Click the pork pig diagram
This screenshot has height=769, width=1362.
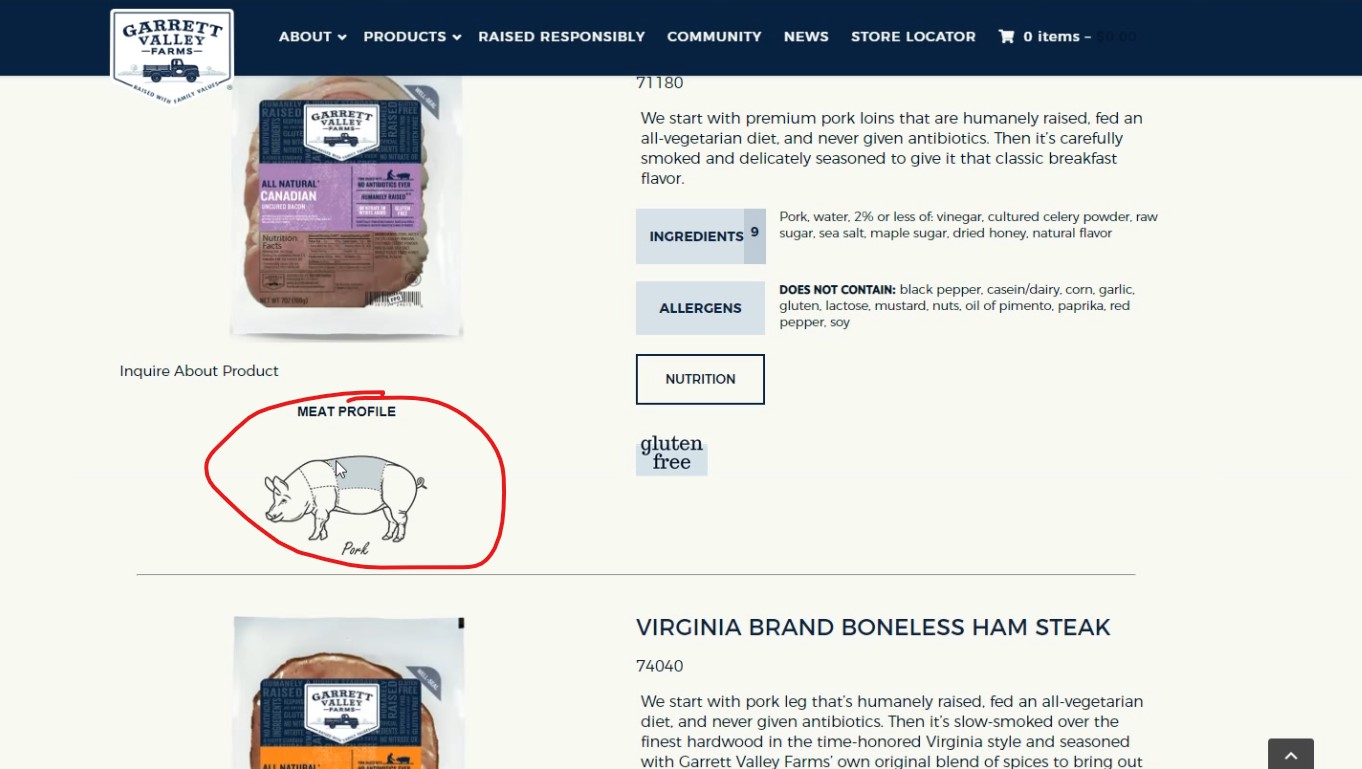click(346, 498)
